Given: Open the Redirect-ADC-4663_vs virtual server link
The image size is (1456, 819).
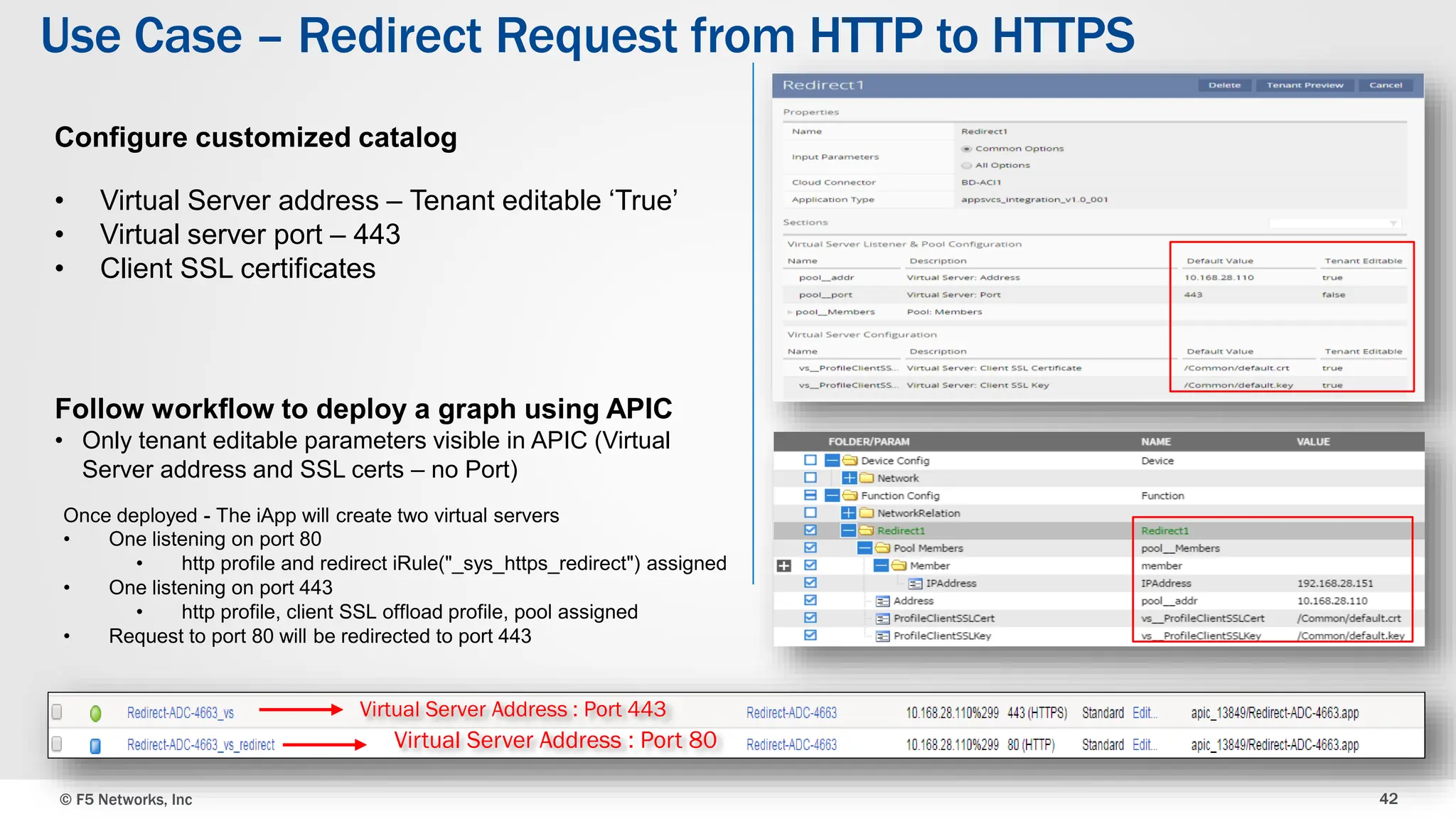Looking at the screenshot, I should [x=181, y=713].
